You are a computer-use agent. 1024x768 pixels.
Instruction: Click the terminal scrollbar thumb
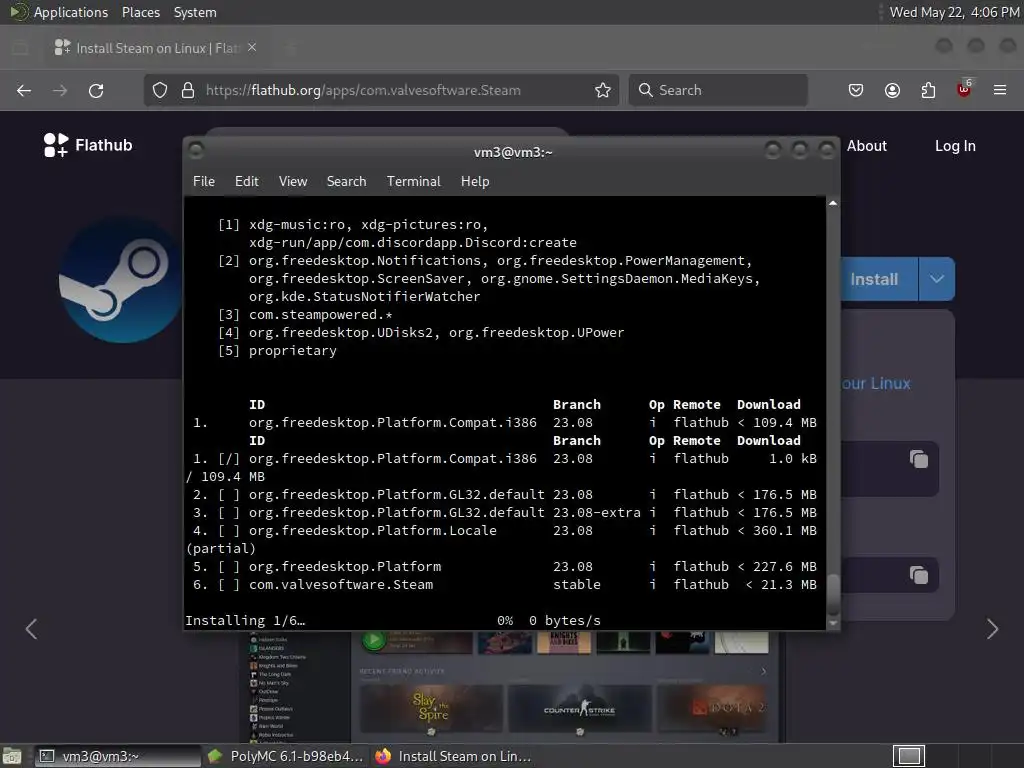point(833,595)
